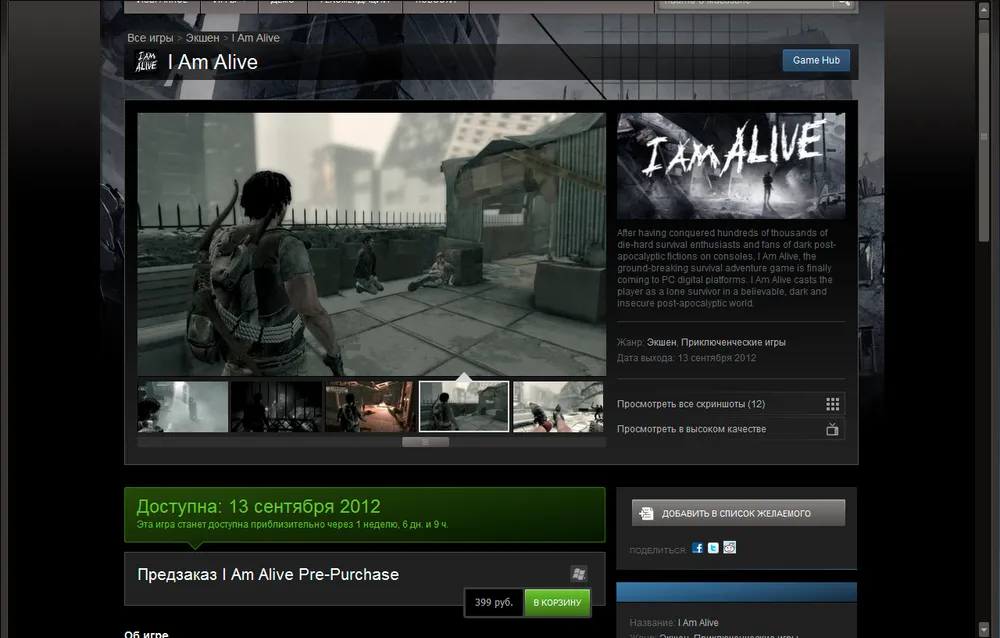Click ДОБАВИТЬ В СПИСОК ЖЕЛАЕМОГО wishlist button
1000x638 pixels.
pyautogui.click(x=738, y=513)
